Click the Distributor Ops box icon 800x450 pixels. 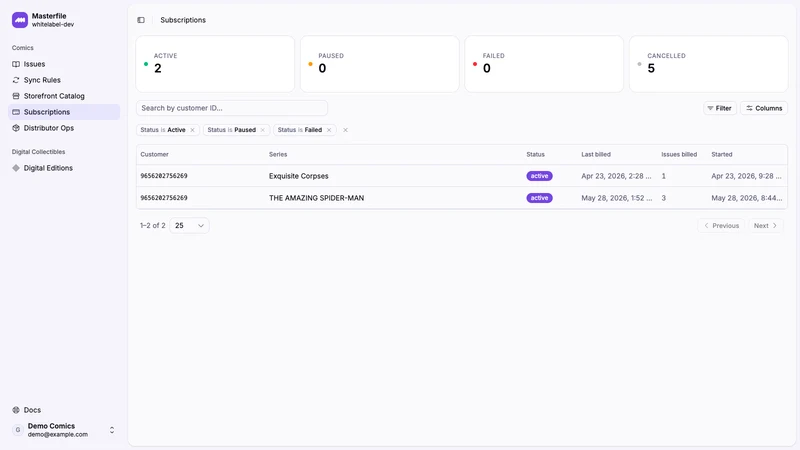pyautogui.click(x=16, y=128)
